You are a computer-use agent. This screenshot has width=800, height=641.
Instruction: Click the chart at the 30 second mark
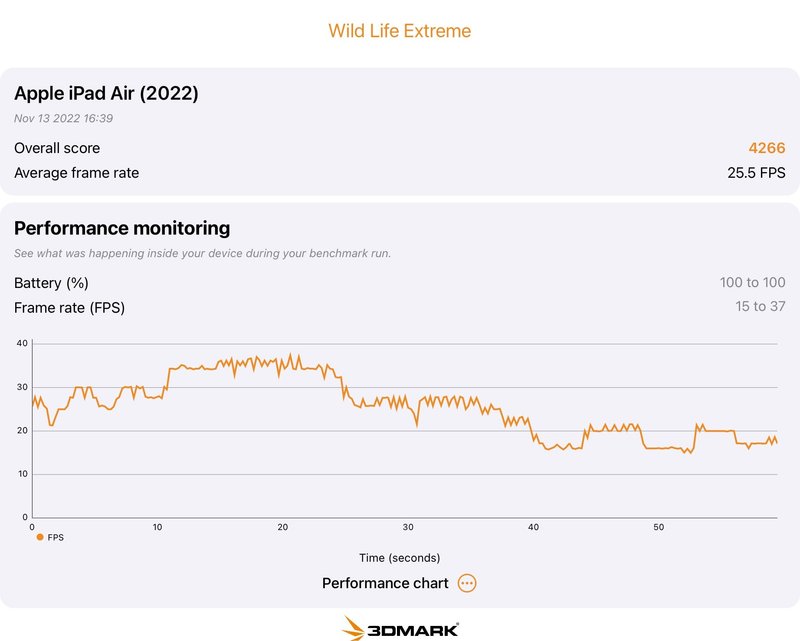408,430
